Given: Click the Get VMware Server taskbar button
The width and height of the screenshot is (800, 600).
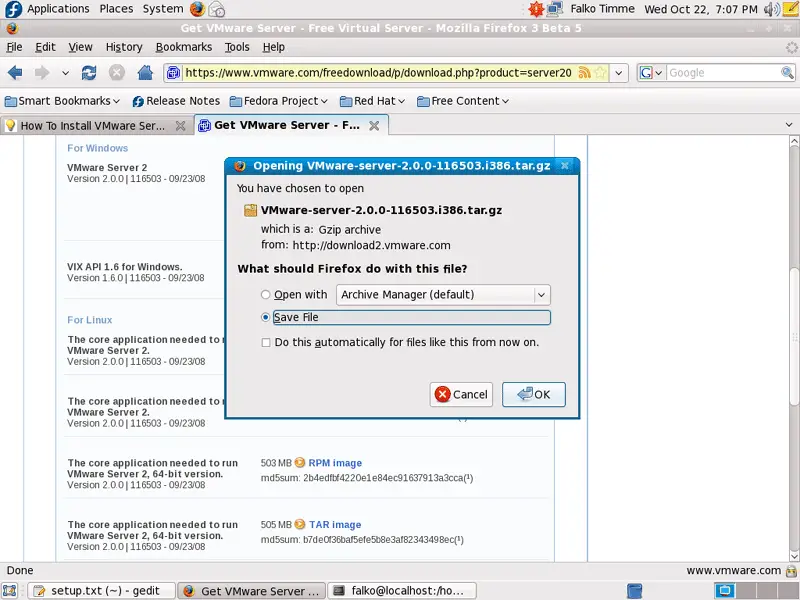Looking at the screenshot, I should point(252,591).
